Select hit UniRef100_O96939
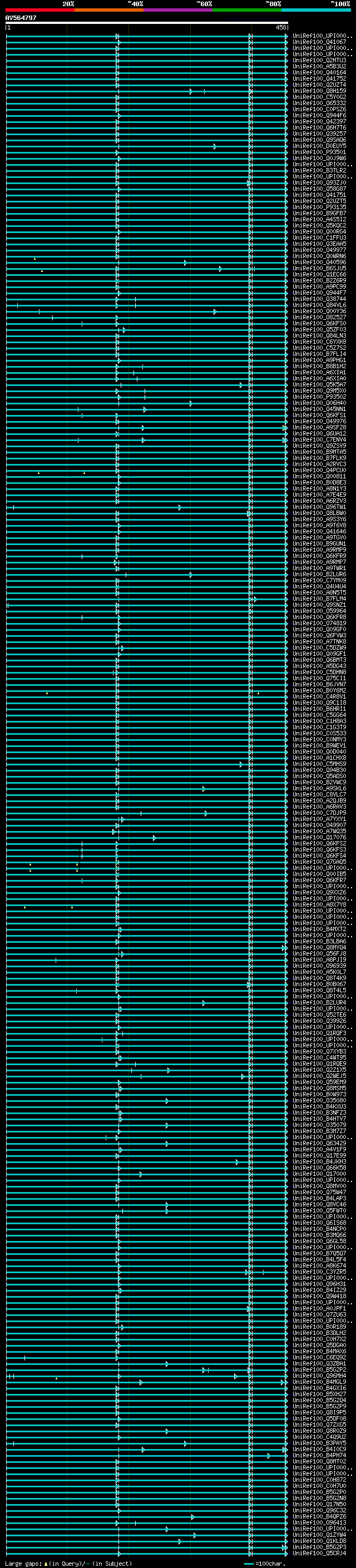The width and height of the screenshot is (356, 1568). 319,966
